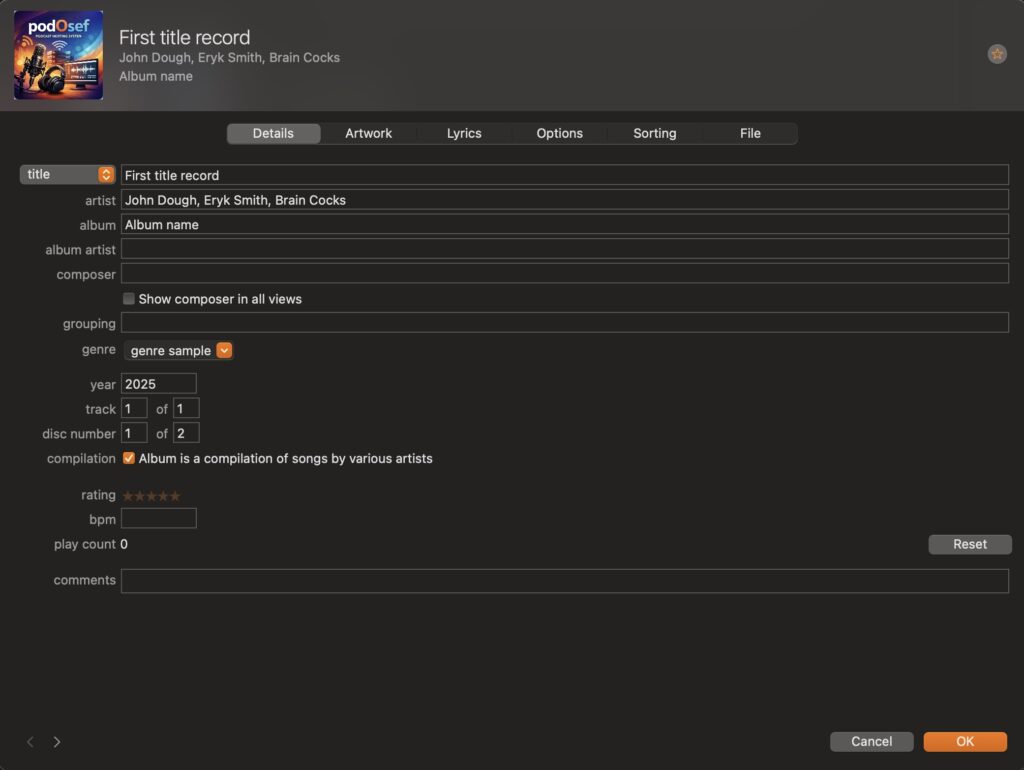The width and height of the screenshot is (1024, 770).
Task: Click the favorite star icon
Action: [x=997, y=54]
